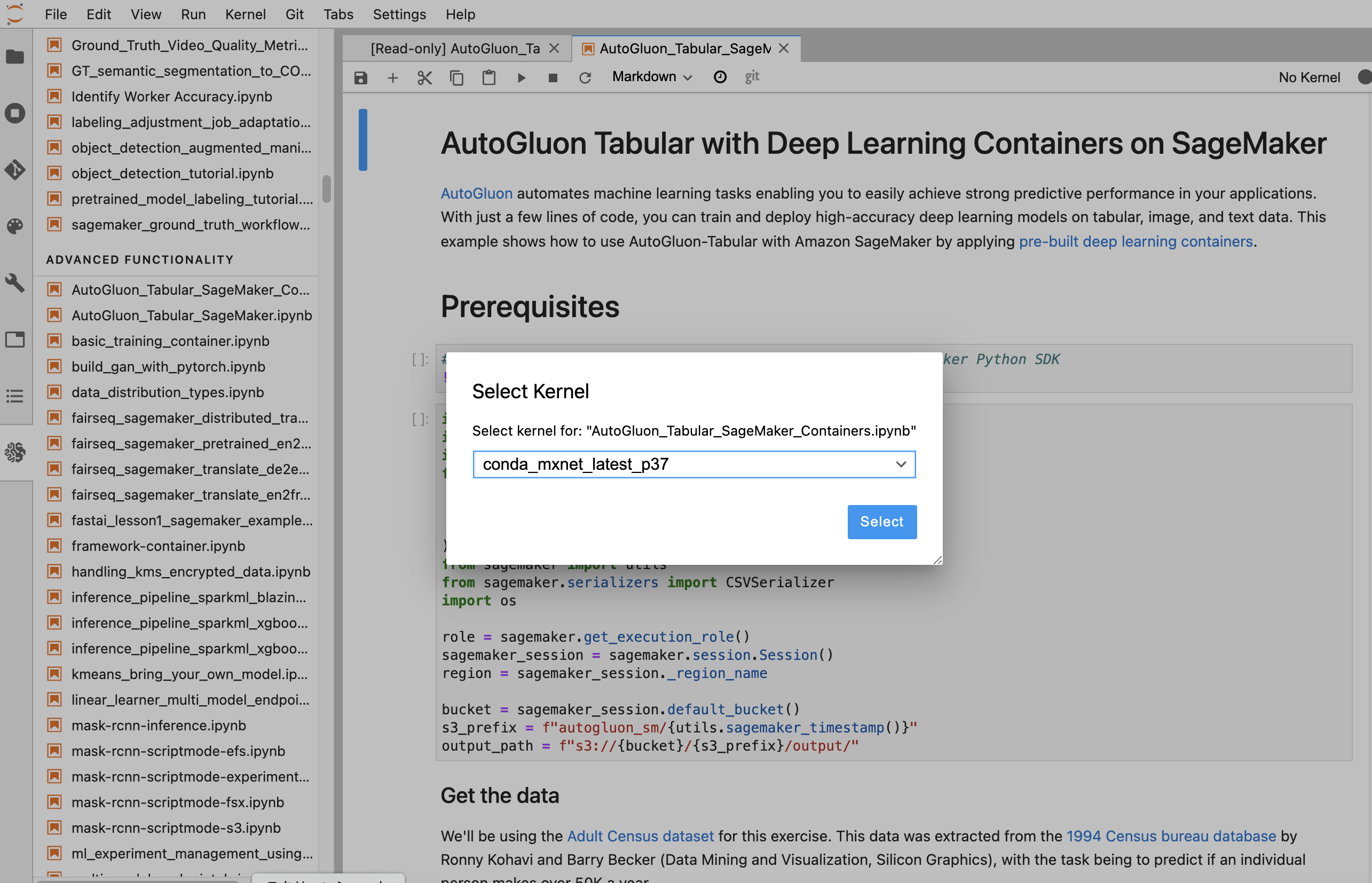Open the Markdown cell type dropdown
Screen dimensions: 1372x883
point(652,77)
